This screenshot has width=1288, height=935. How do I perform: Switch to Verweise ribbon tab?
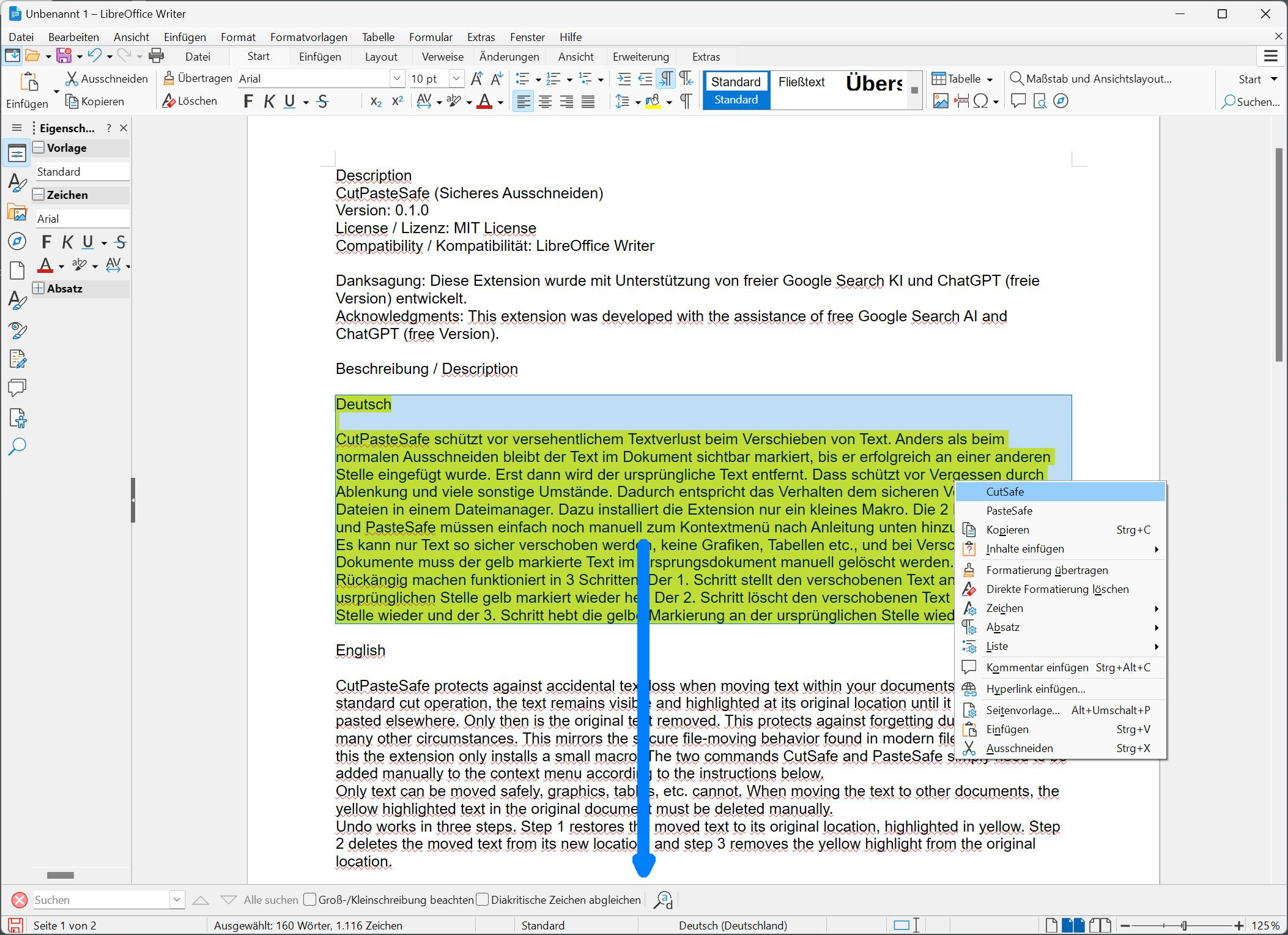pyautogui.click(x=443, y=56)
